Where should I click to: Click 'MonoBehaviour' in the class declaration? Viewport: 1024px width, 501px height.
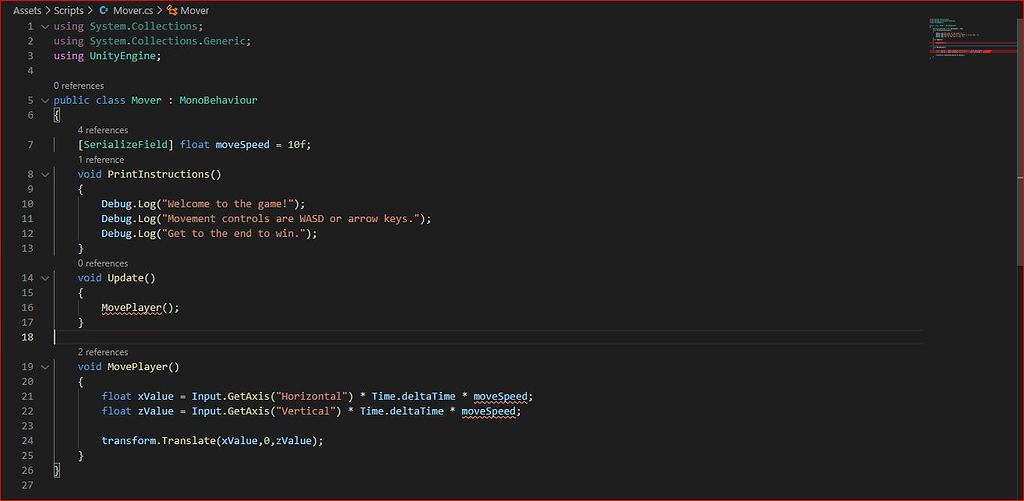pos(218,101)
